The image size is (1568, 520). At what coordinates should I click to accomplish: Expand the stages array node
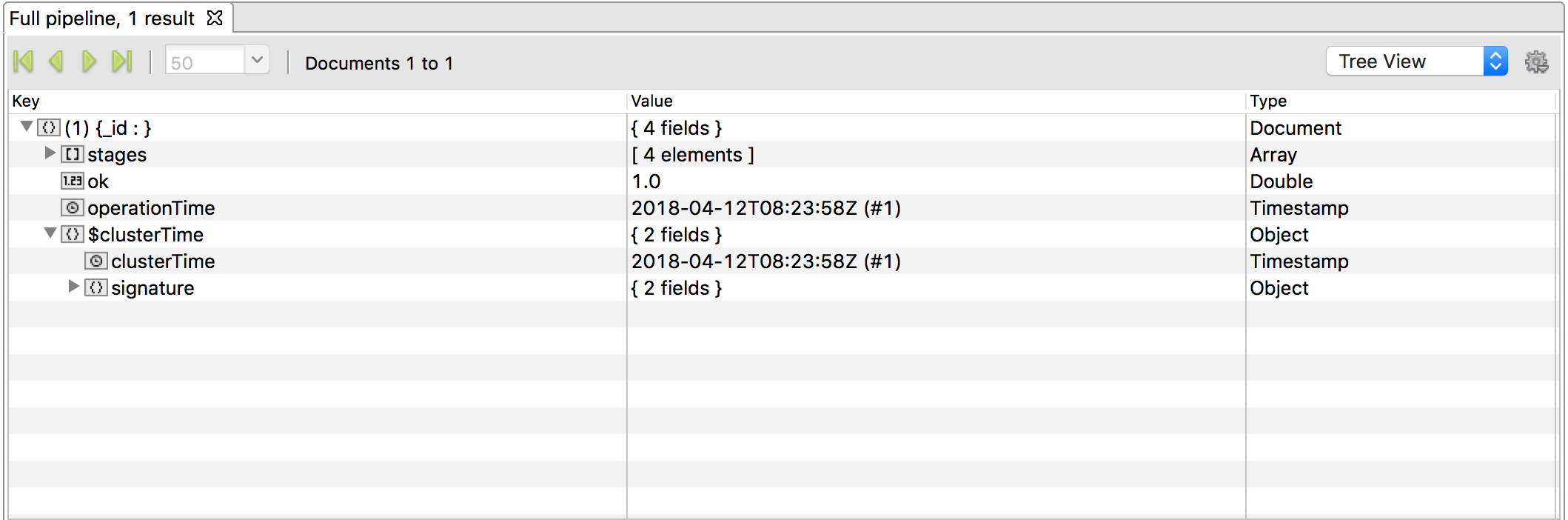click(50, 153)
